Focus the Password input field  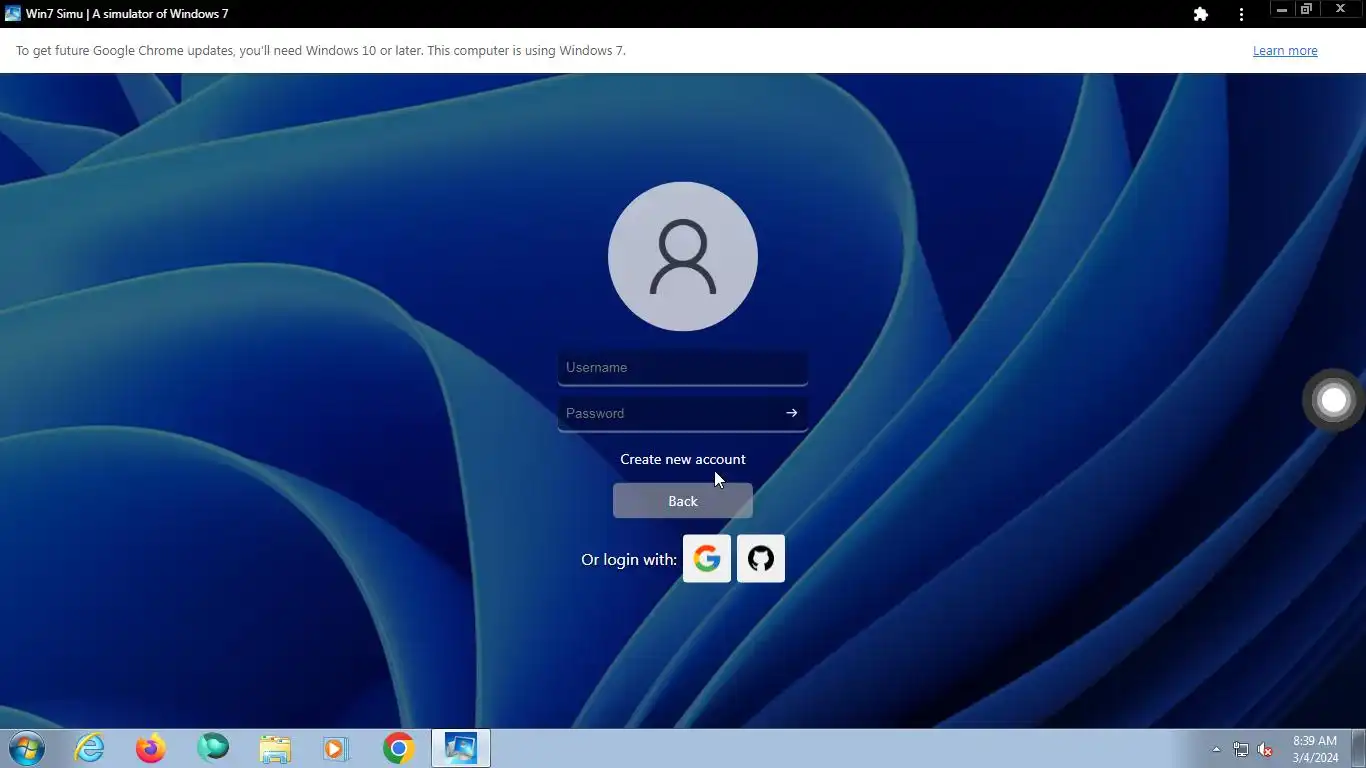click(683, 414)
